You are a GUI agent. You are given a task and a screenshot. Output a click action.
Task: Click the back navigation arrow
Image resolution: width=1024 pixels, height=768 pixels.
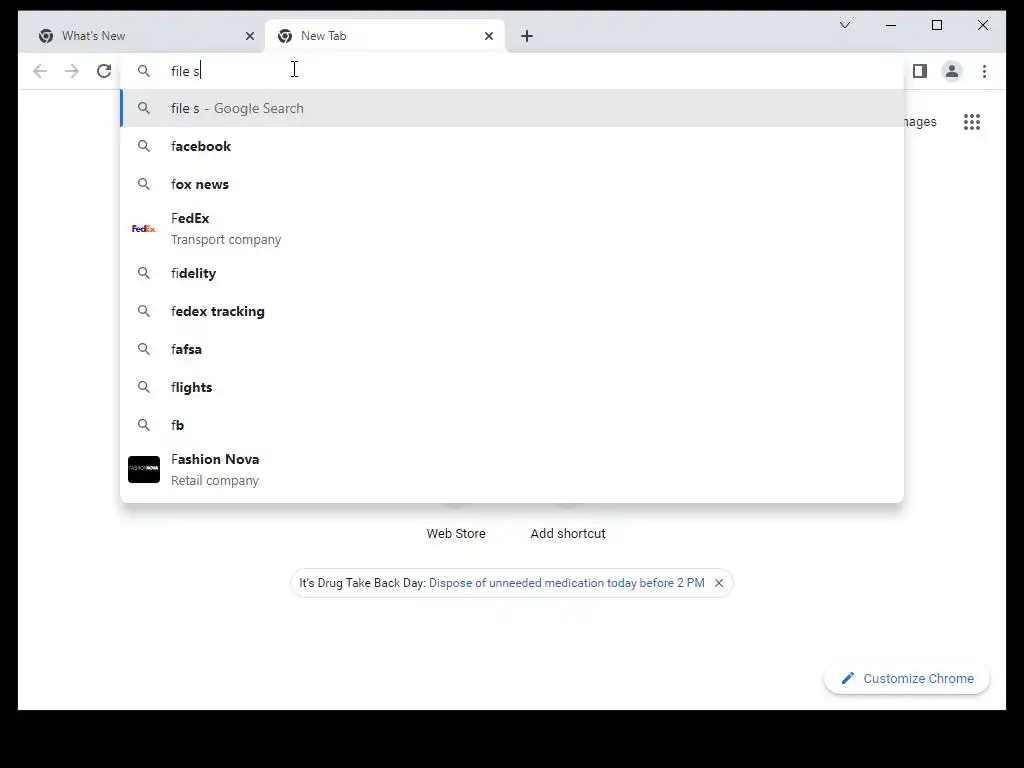(40, 71)
